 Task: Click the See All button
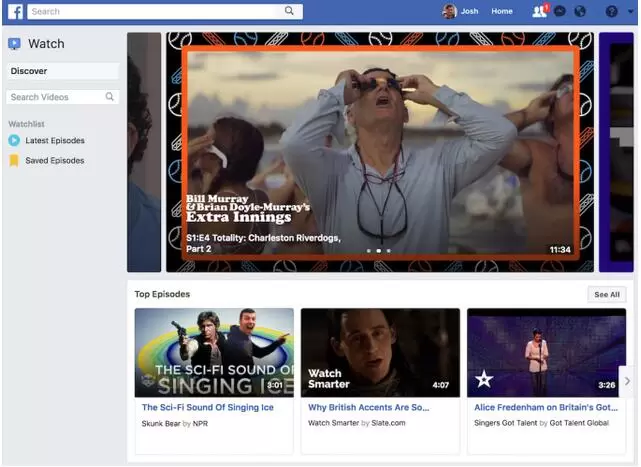(x=607, y=295)
